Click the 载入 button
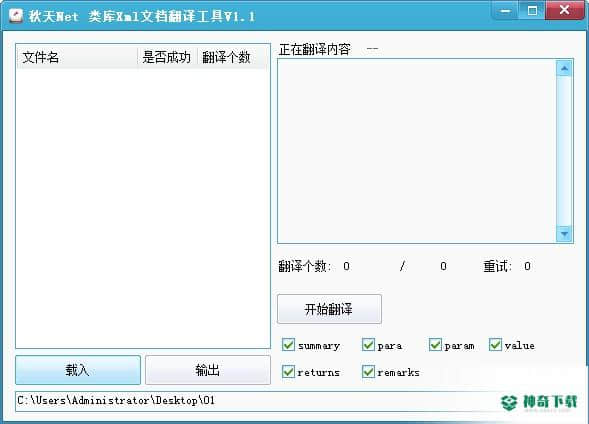589x424 pixels. tap(78, 370)
